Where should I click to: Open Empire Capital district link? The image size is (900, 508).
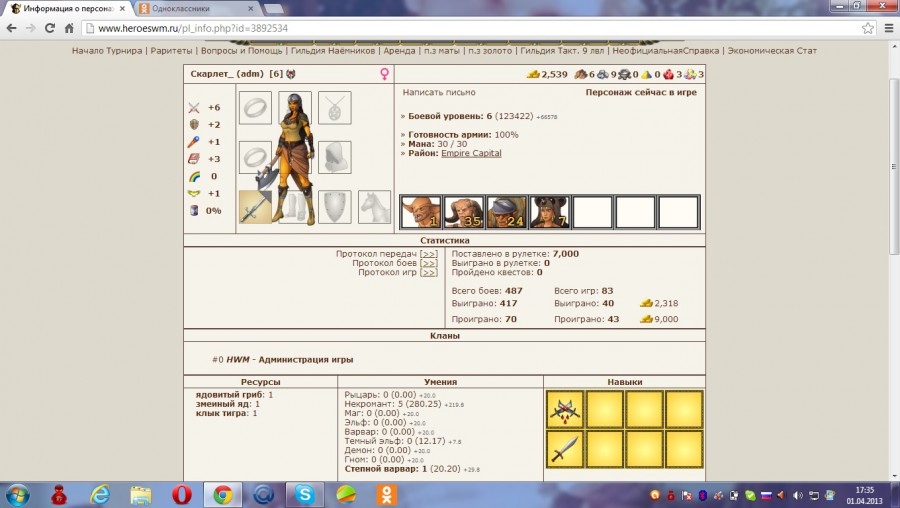(471, 153)
